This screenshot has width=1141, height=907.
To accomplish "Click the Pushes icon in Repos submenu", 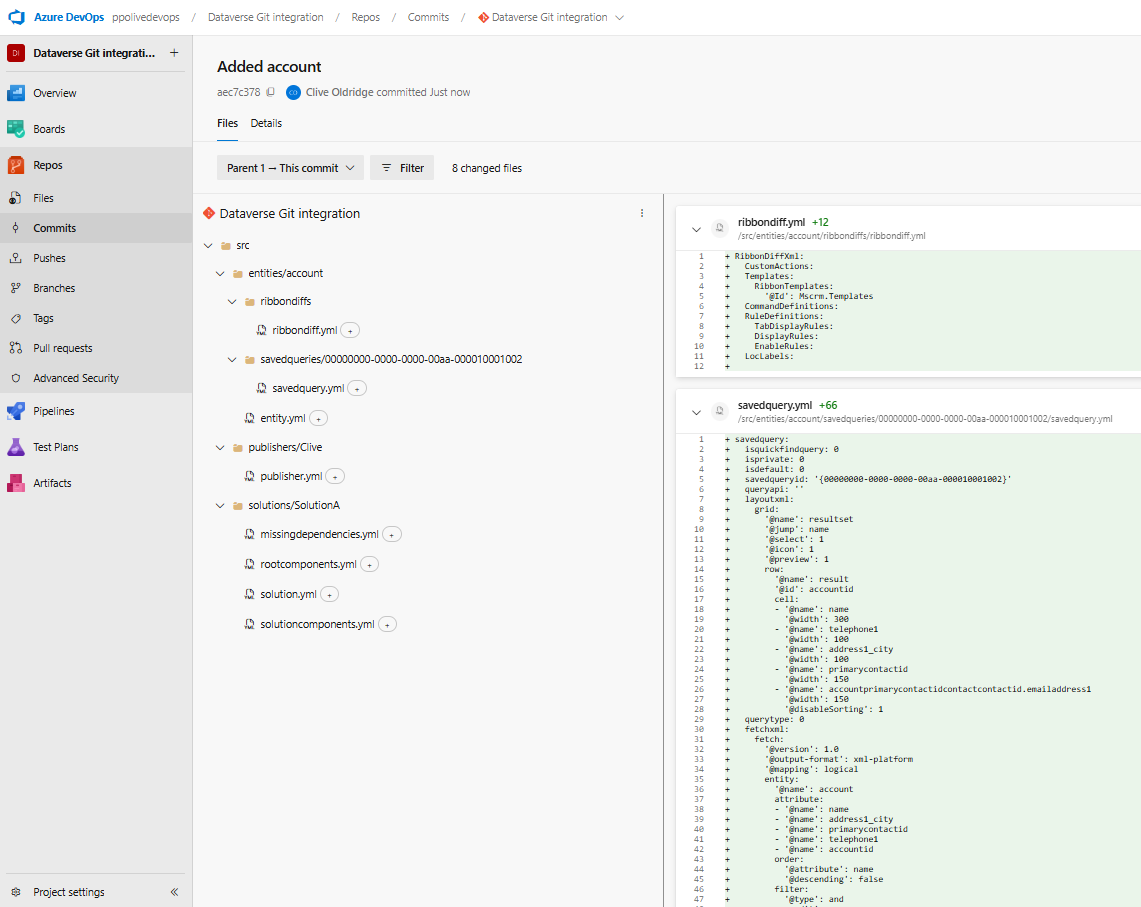I will 15,258.
